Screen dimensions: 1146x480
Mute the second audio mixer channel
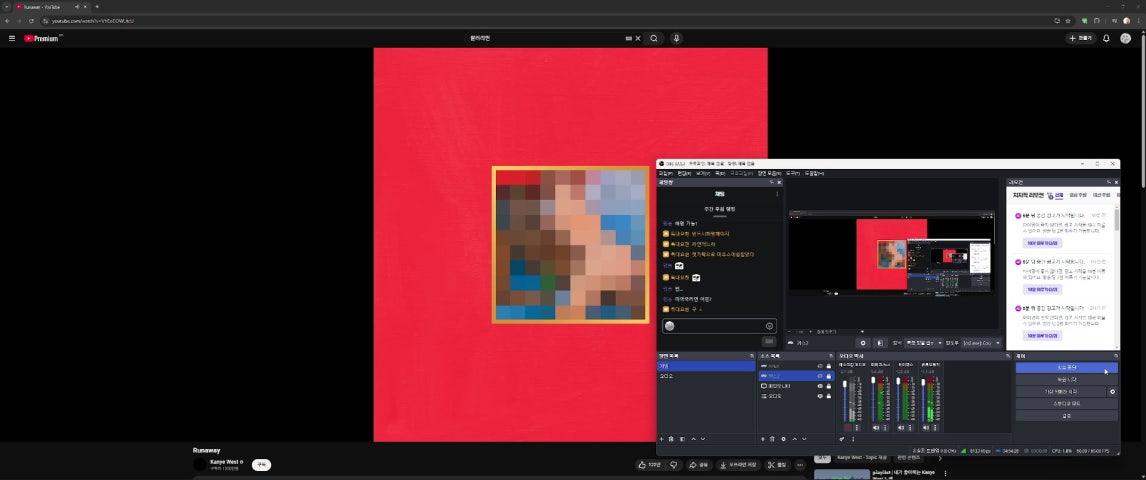pyautogui.click(x=876, y=427)
